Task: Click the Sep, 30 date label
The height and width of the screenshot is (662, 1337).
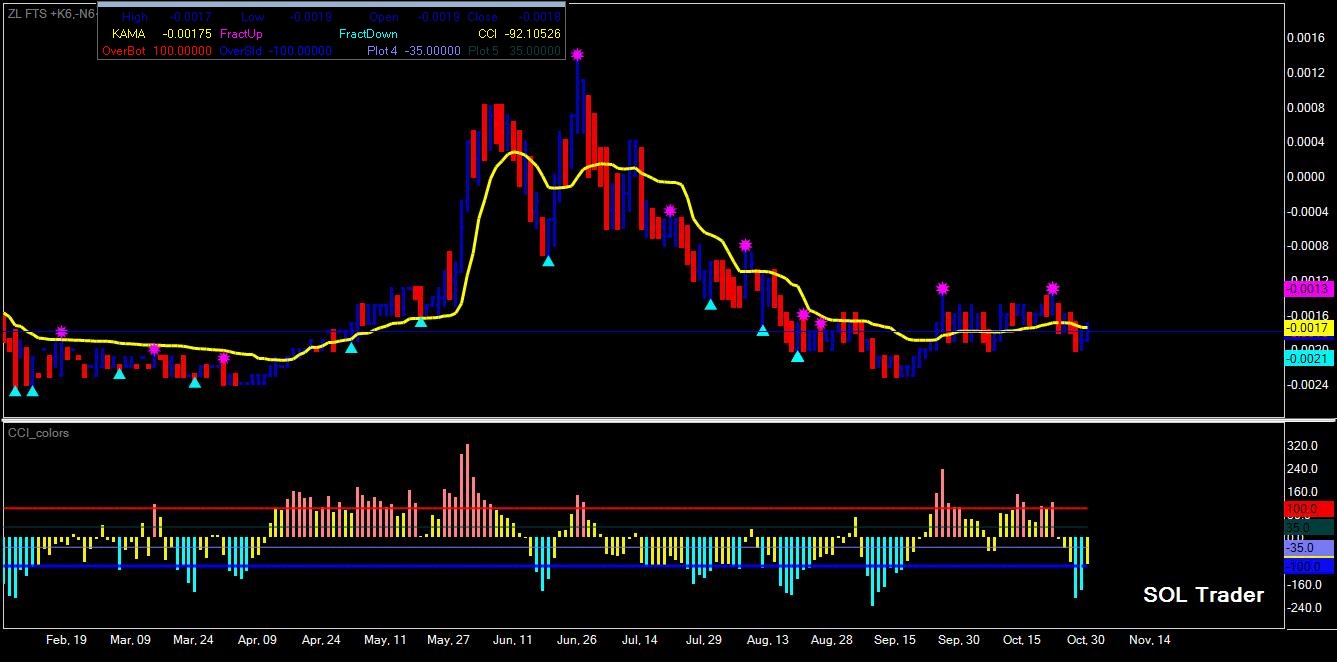Action: [x=959, y=639]
